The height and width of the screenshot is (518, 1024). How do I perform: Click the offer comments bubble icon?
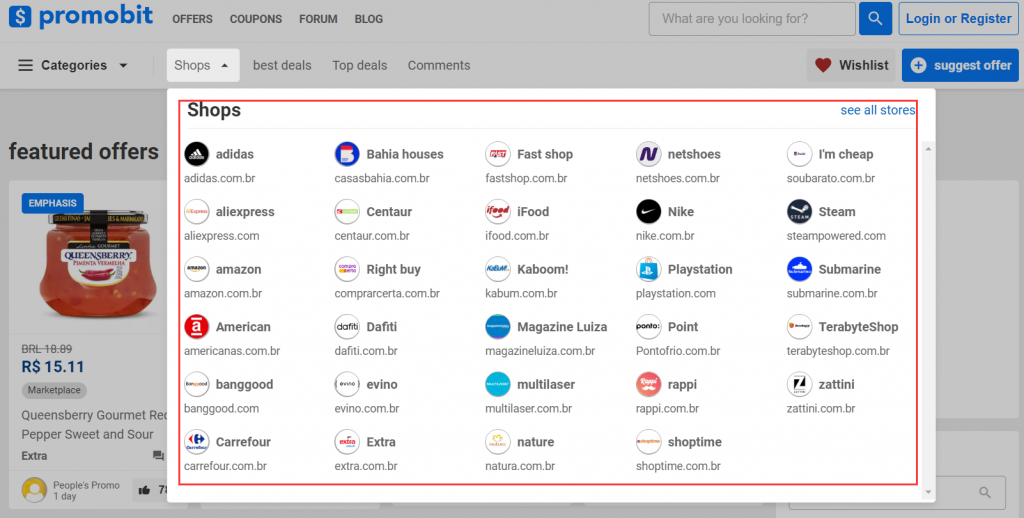(158, 456)
